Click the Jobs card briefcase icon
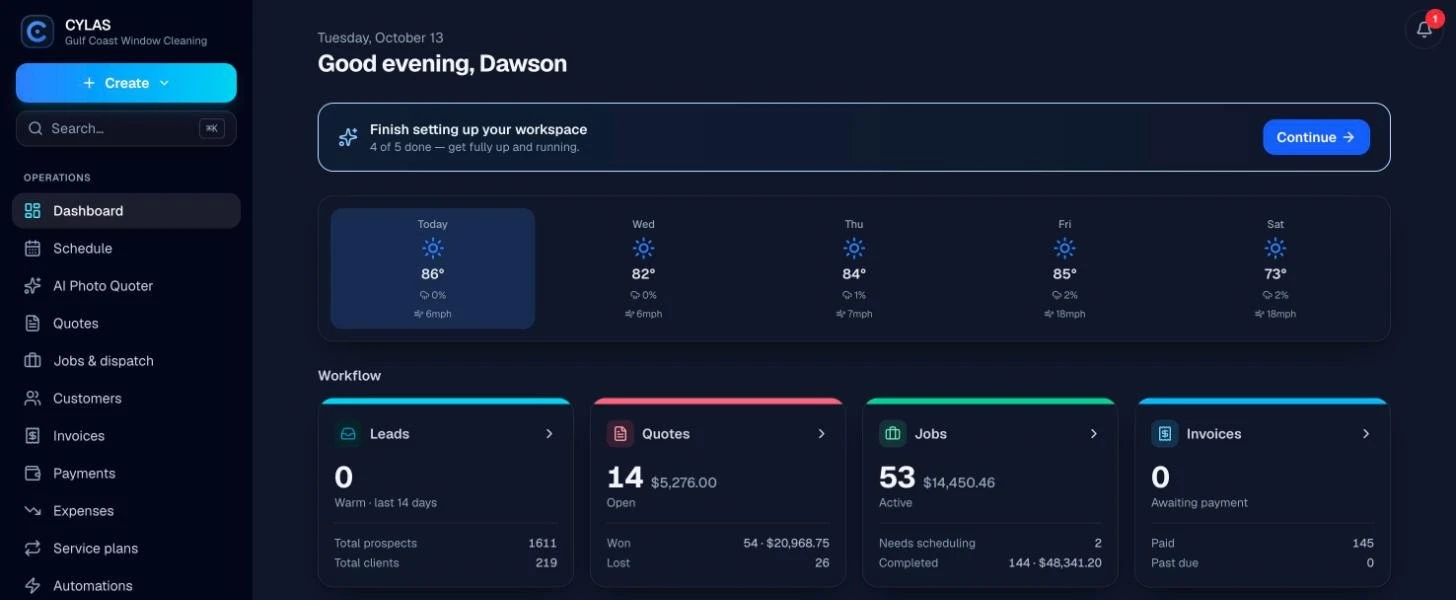 (x=892, y=434)
